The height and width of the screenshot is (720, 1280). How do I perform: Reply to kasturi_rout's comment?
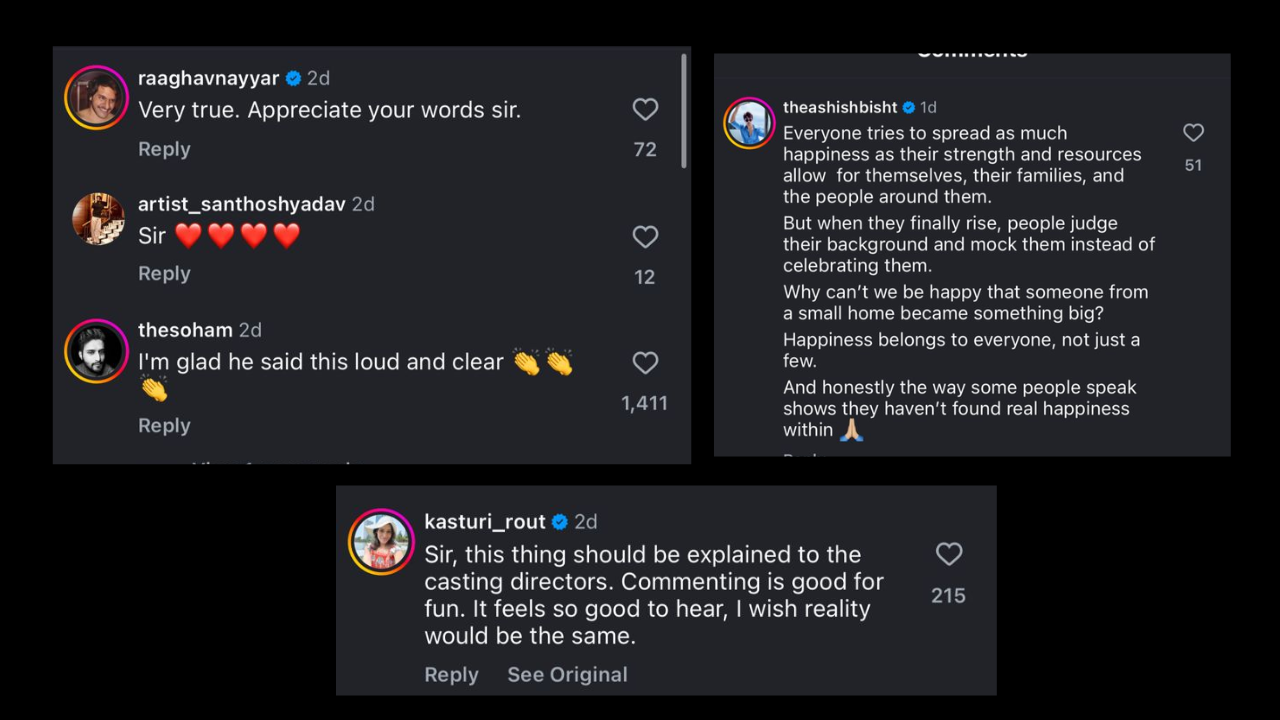tap(451, 675)
